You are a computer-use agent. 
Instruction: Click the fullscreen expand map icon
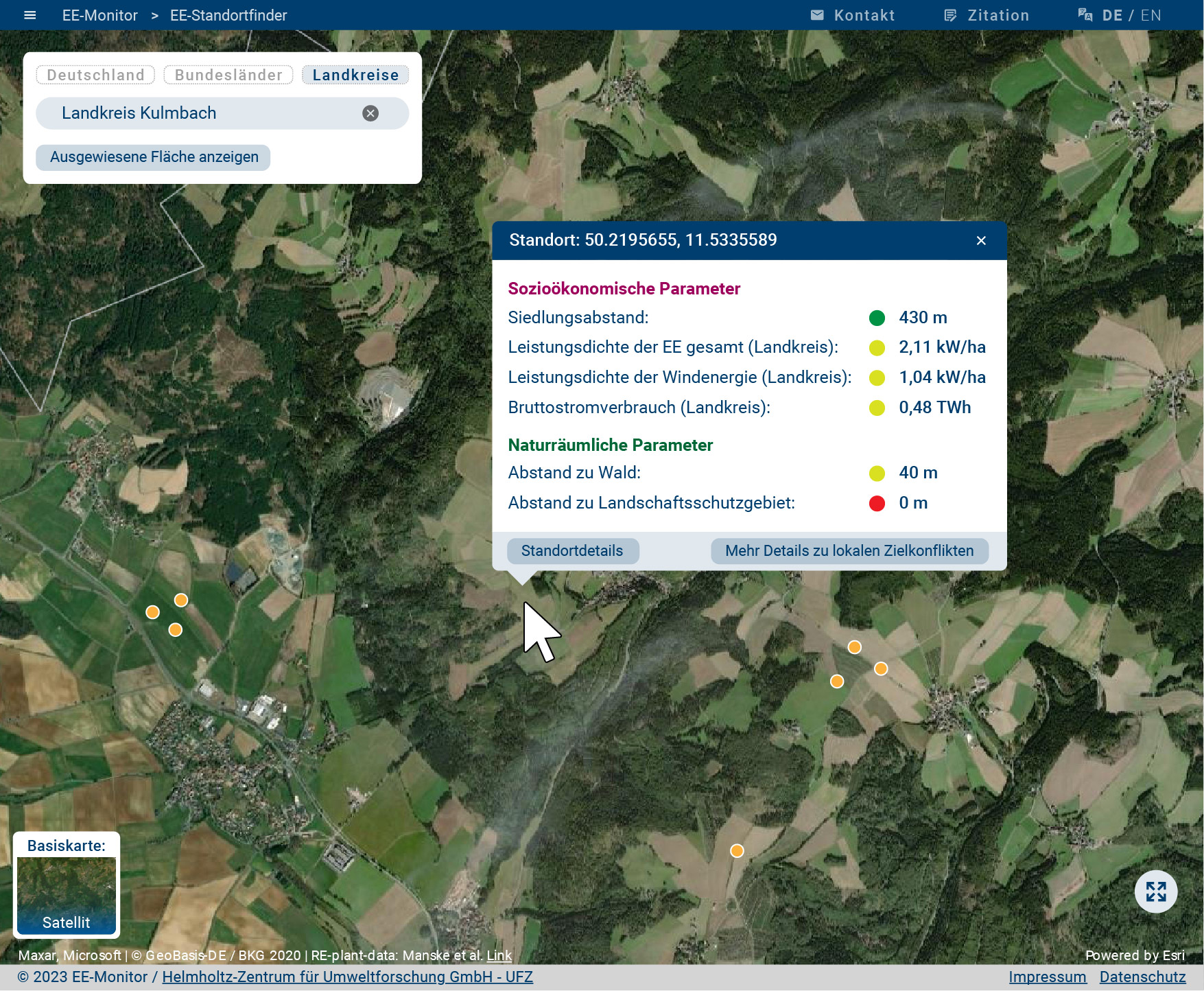(x=1155, y=891)
